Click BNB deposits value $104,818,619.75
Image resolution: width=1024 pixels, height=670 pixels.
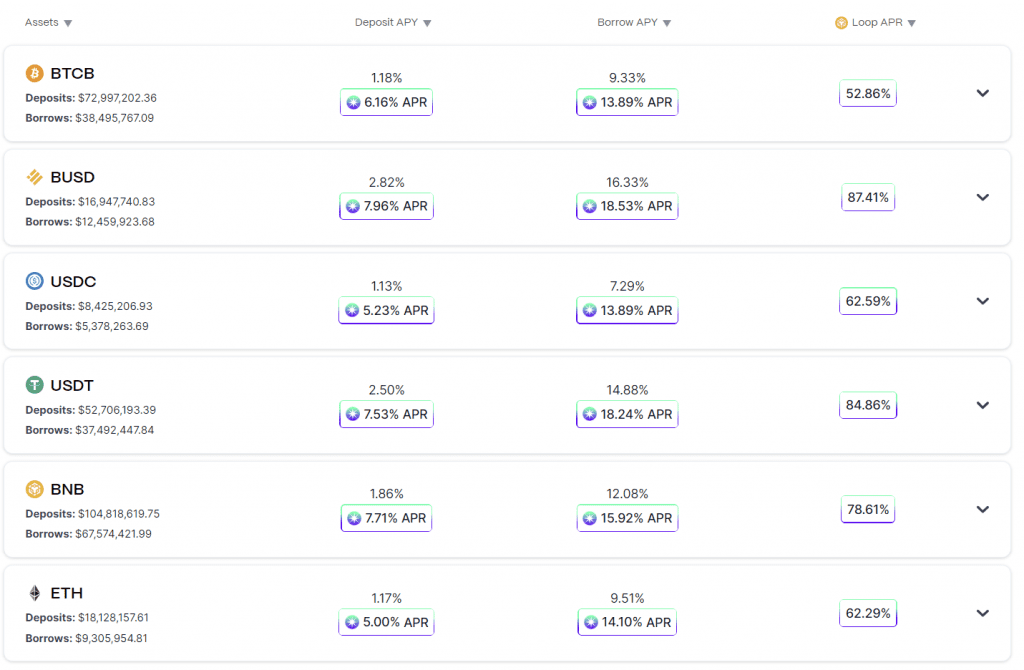[x=119, y=514]
